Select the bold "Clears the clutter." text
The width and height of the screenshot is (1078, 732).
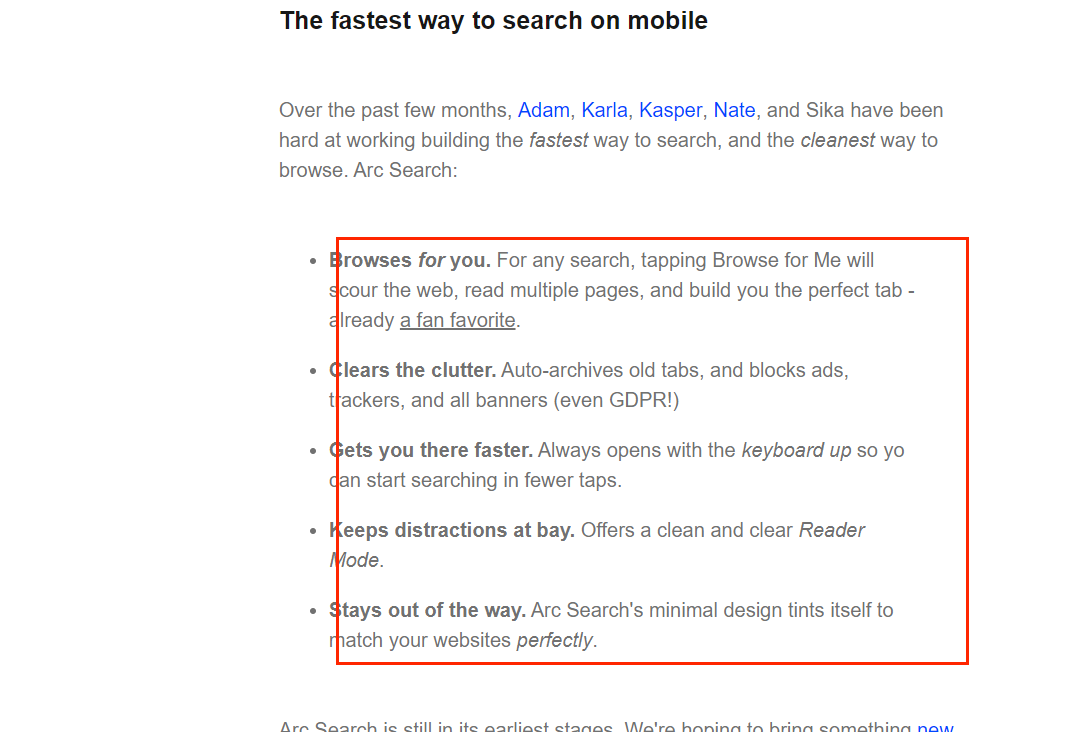[x=412, y=370]
